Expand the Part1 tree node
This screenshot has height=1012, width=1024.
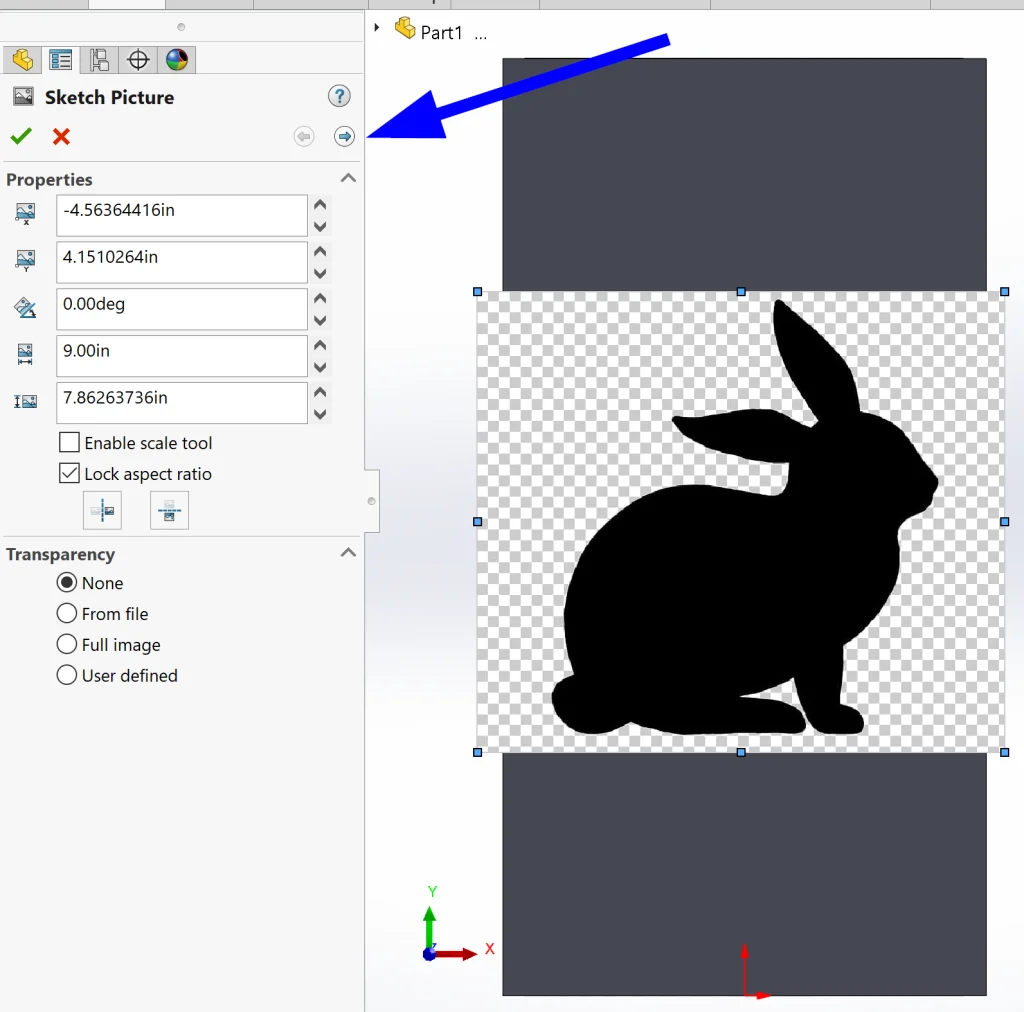pyautogui.click(x=377, y=27)
